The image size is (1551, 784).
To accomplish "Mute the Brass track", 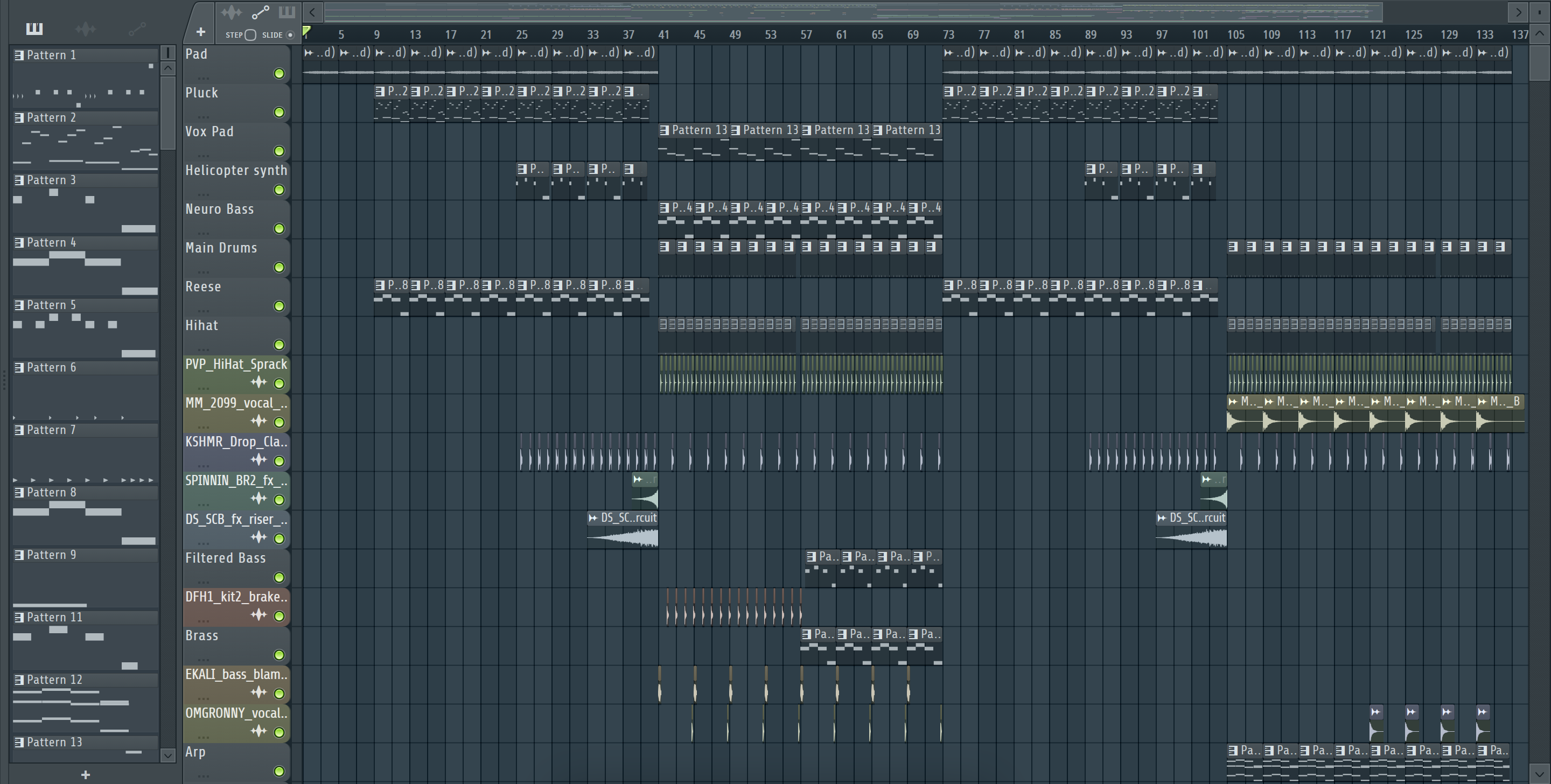I will (279, 655).
